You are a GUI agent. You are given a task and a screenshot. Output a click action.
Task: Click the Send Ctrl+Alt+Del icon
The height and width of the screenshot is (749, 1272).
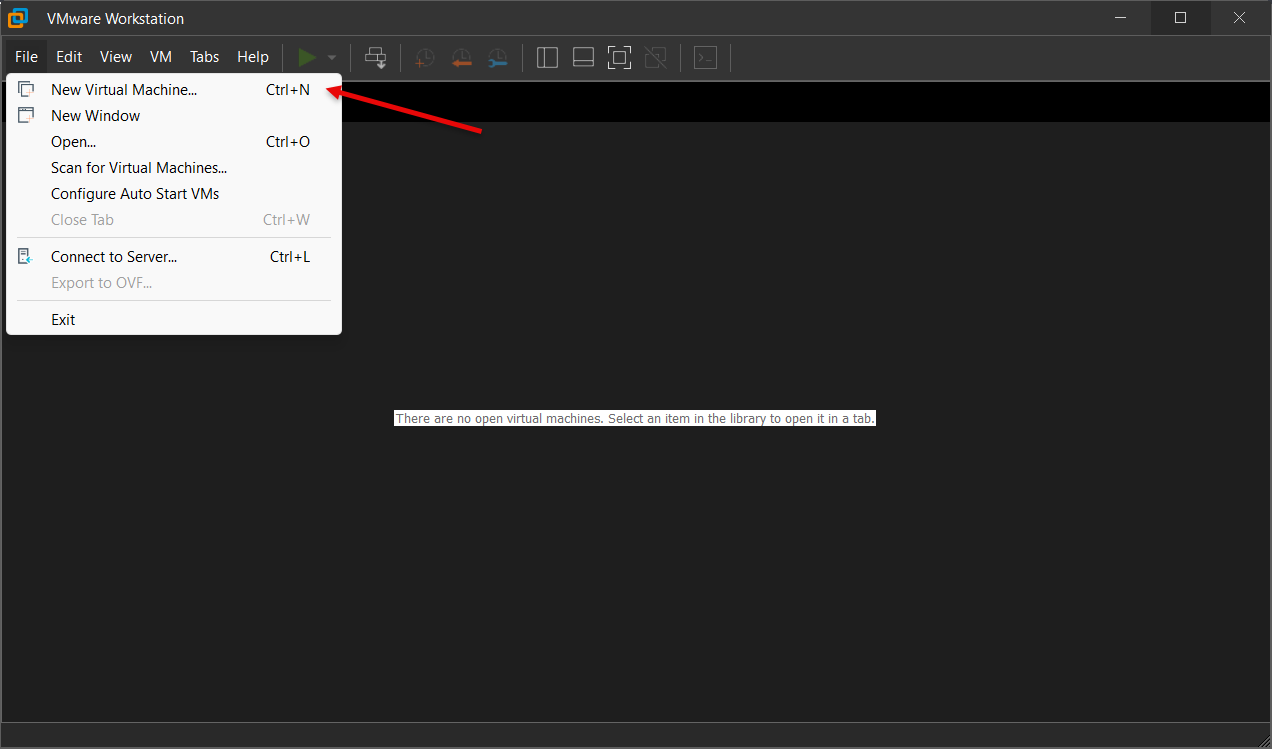click(x=376, y=57)
